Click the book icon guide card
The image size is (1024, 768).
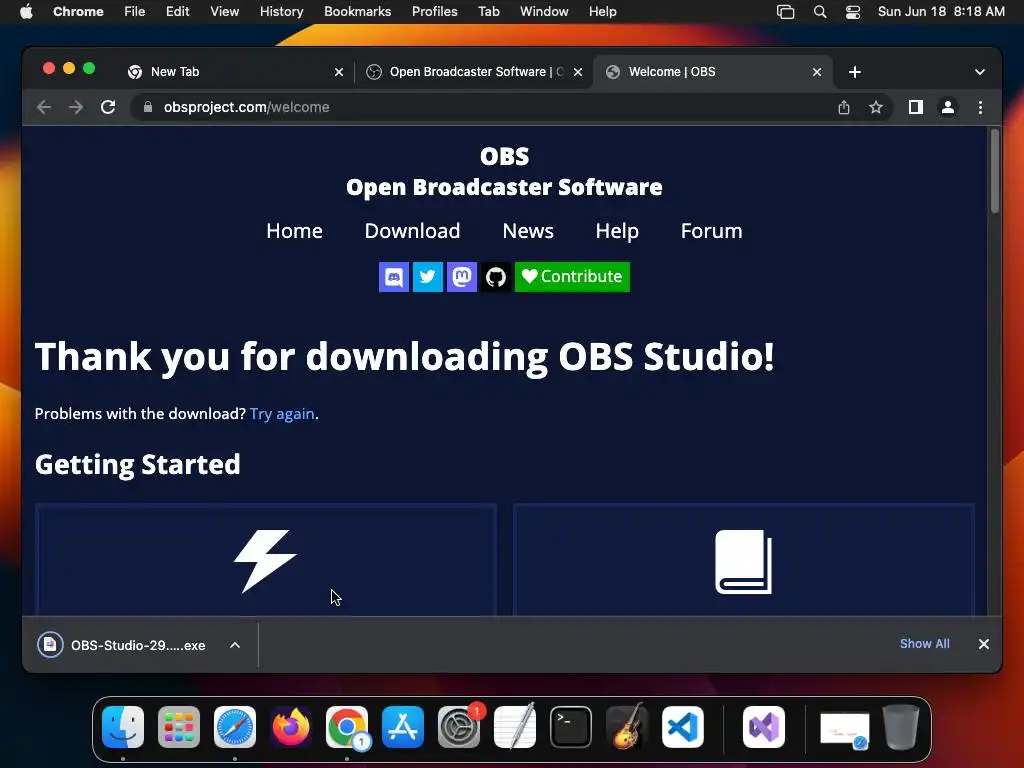click(744, 560)
